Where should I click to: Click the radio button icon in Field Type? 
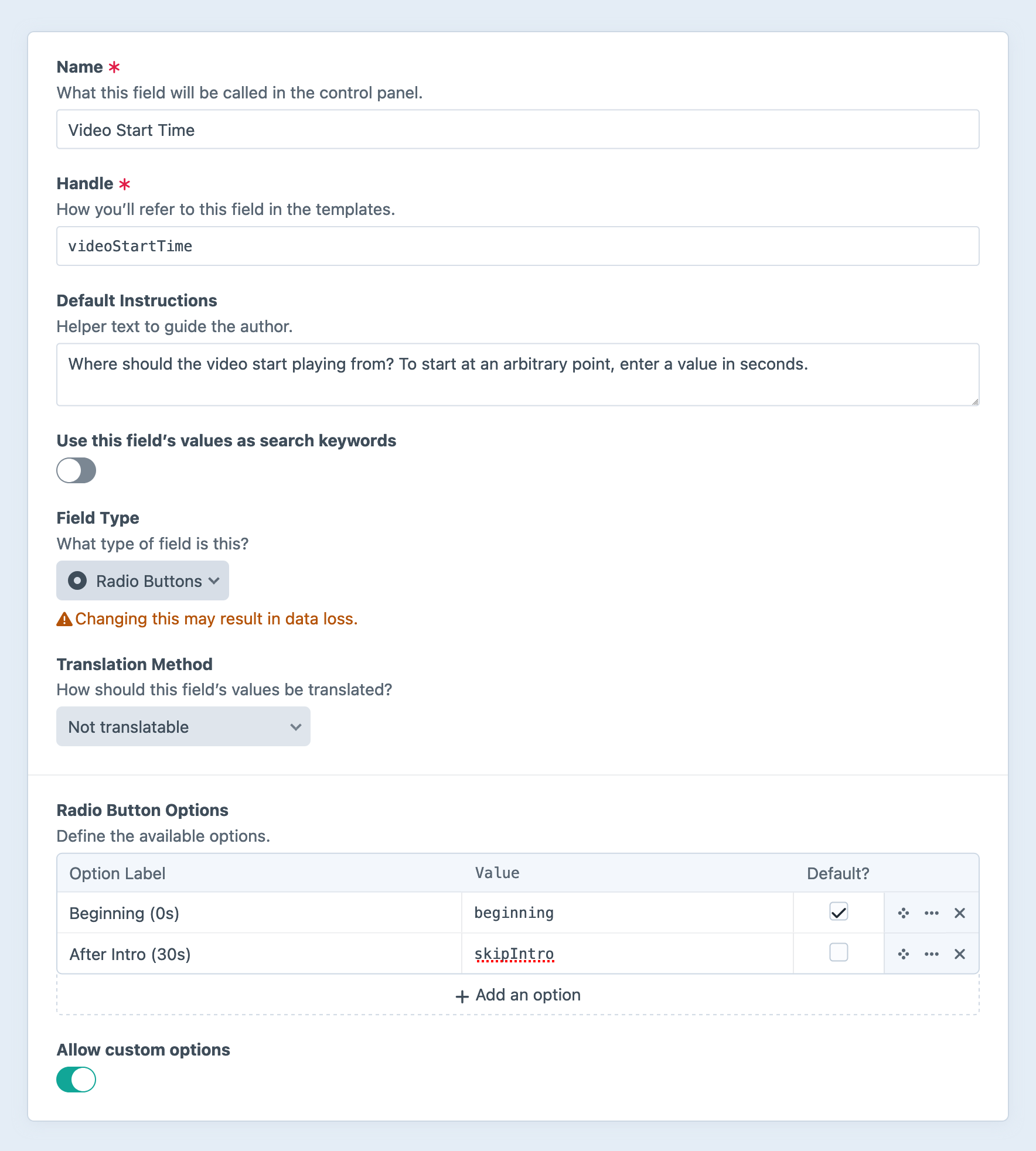click(x=77, y=580)
